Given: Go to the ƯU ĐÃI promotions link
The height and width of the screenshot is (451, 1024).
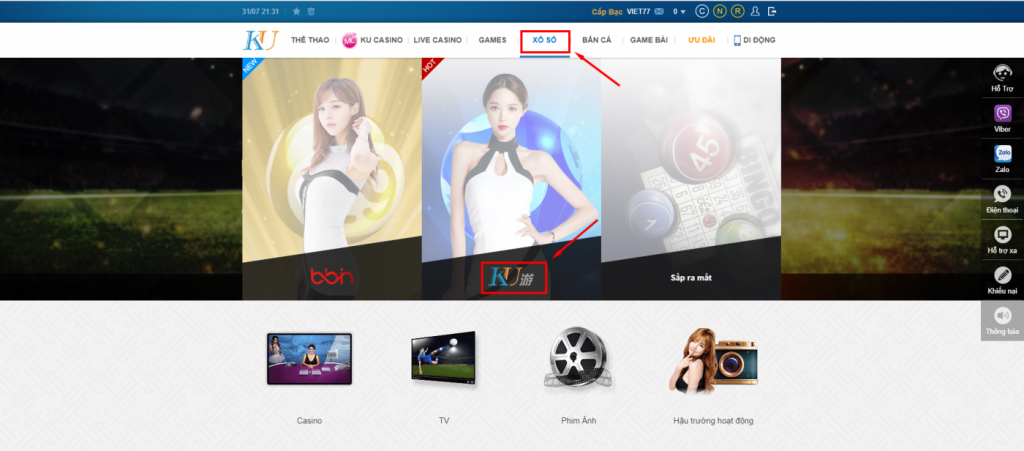Looking at the screenshot, I should click(701, 40).
